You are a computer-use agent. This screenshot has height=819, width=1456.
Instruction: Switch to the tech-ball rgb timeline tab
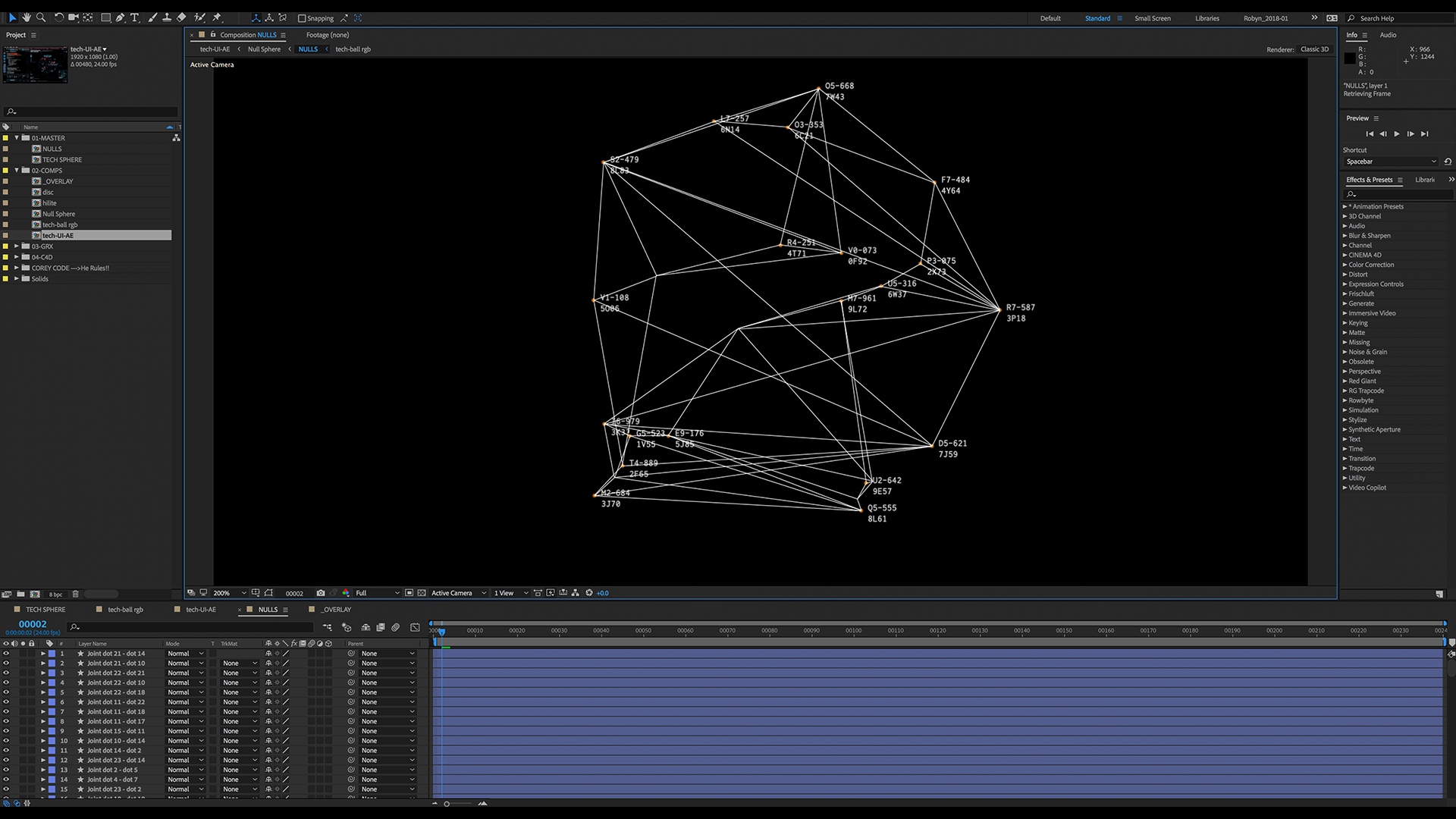[125, 610]
